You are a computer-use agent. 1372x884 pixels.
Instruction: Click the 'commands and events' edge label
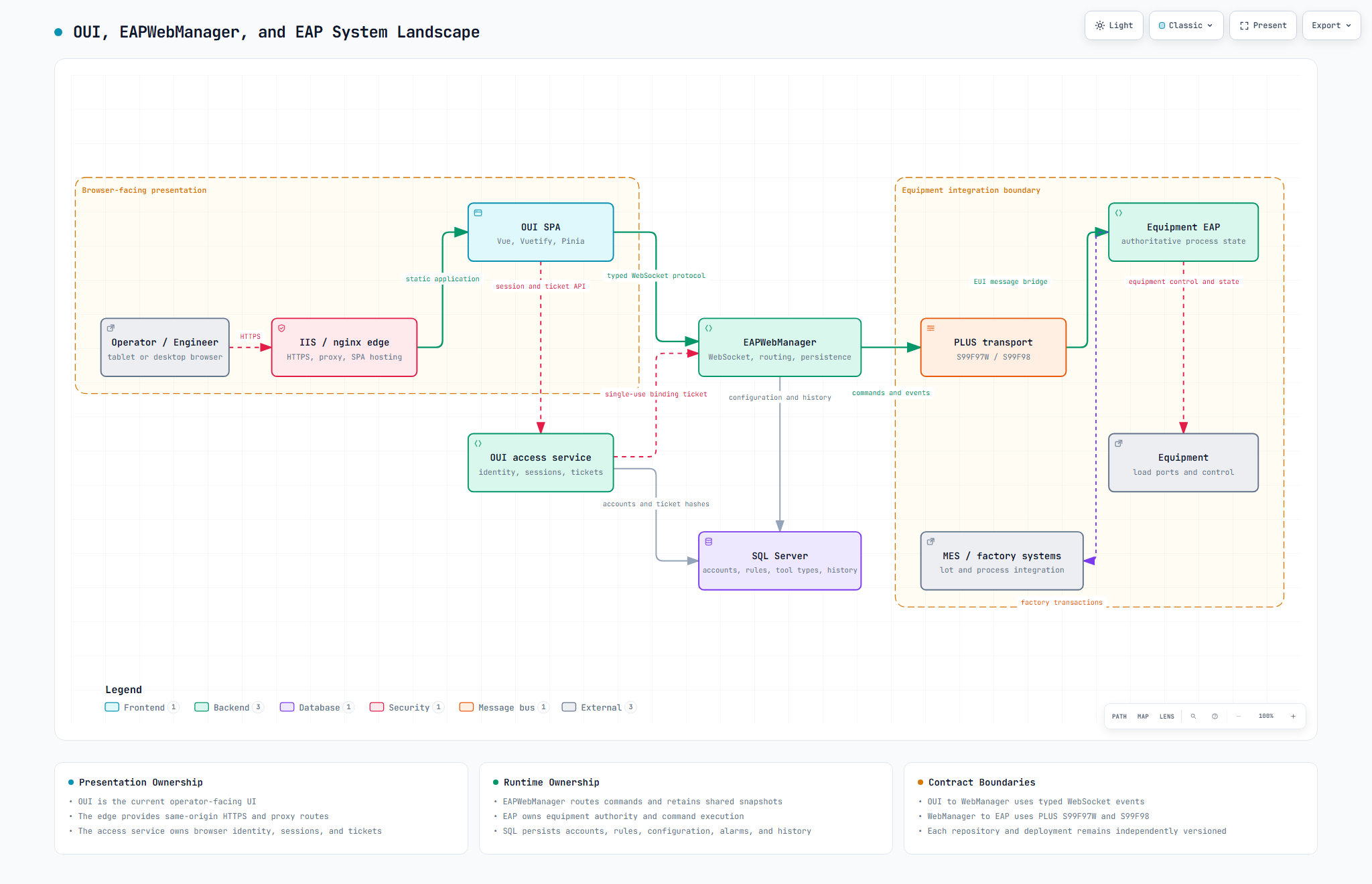click(x=891, y=393)
